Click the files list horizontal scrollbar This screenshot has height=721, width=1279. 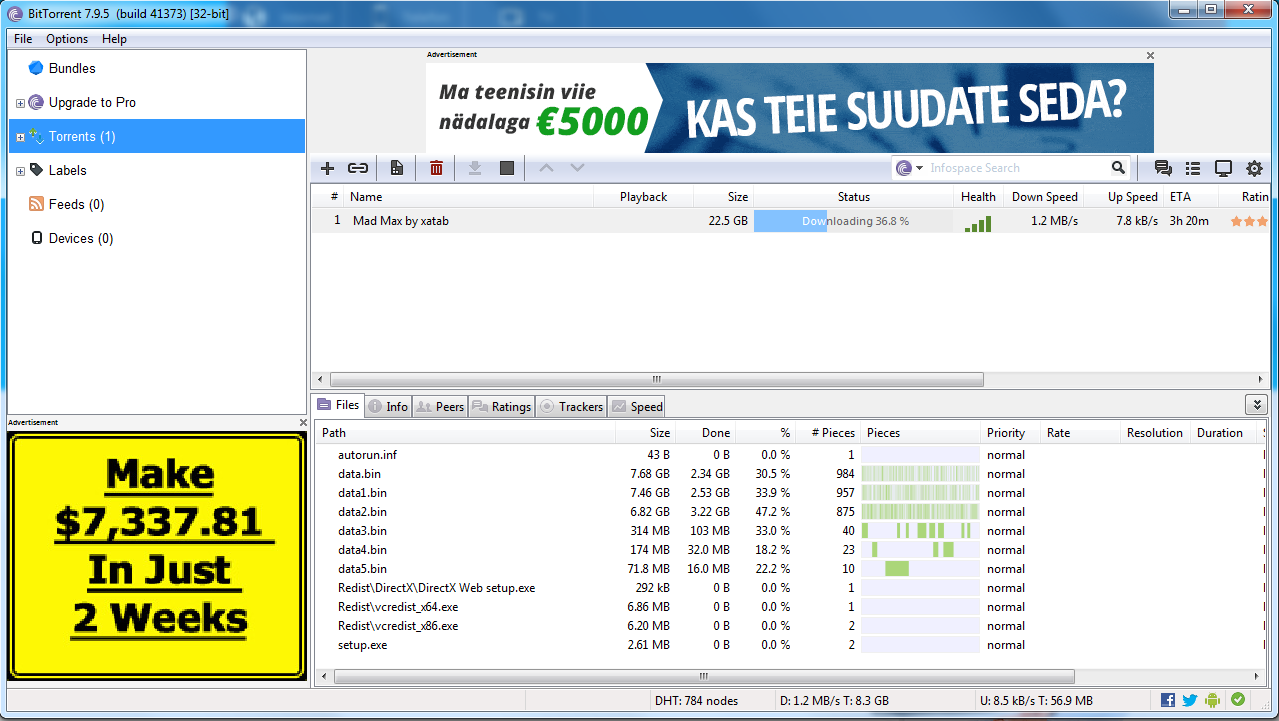point(703,677)
